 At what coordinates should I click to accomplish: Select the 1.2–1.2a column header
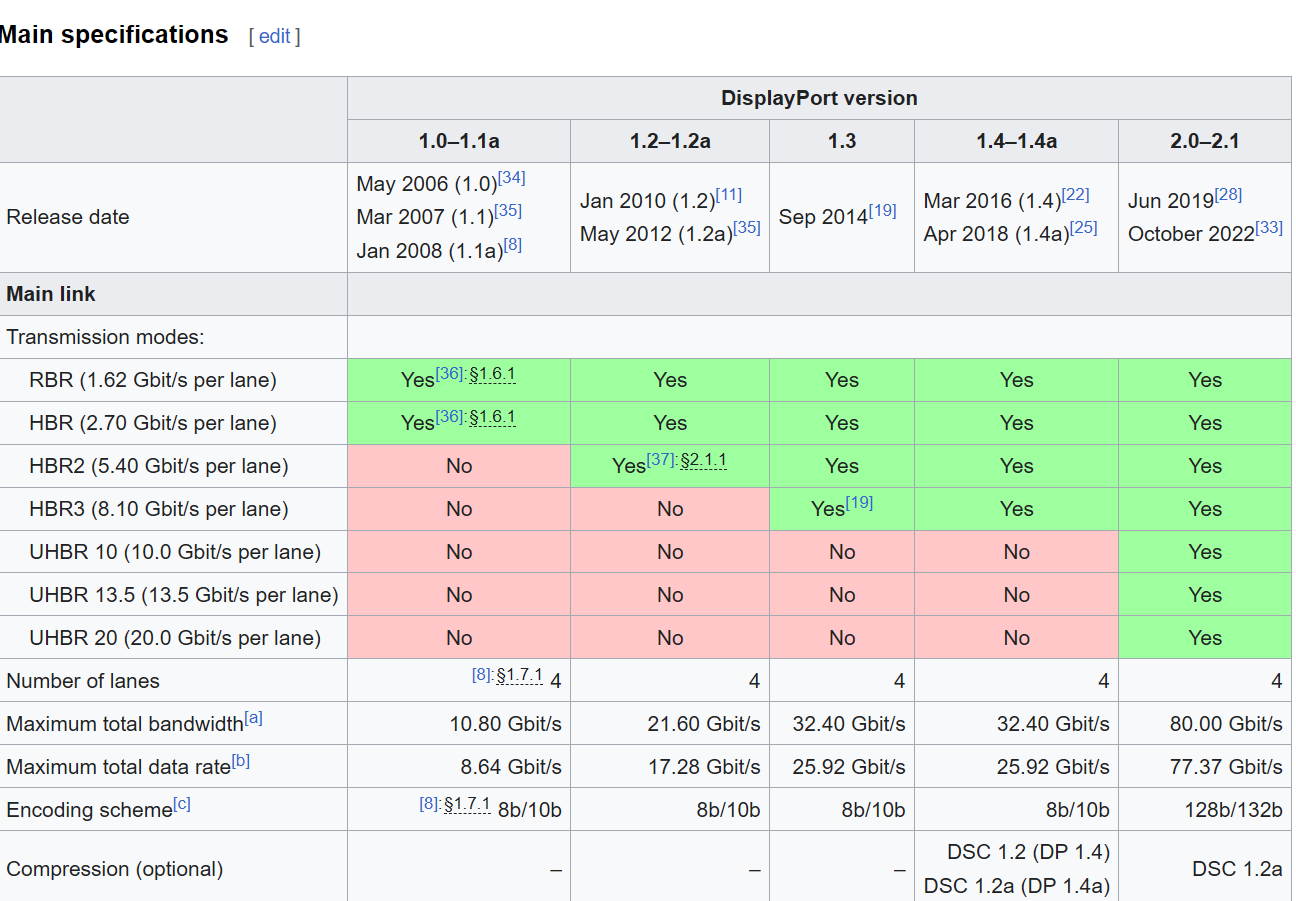coord(670,141)
